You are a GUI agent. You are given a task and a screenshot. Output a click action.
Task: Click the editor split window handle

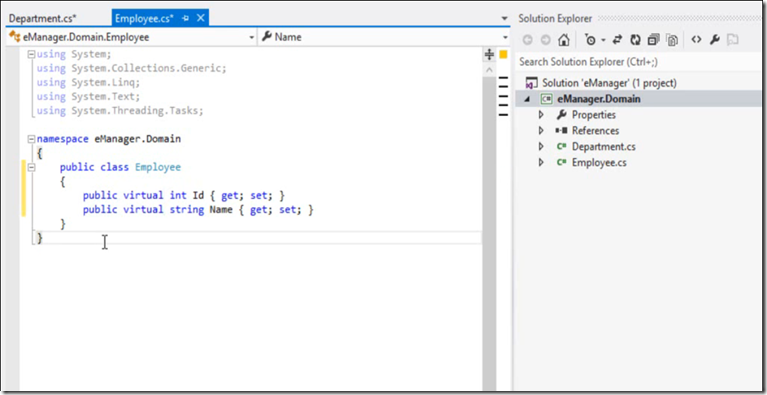[x=489, y=55]
